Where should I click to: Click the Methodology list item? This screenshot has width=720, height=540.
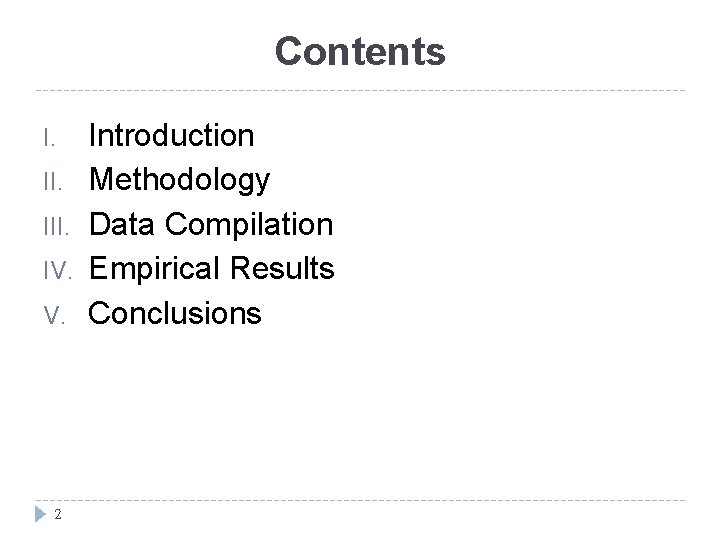(x=180, y=180)
